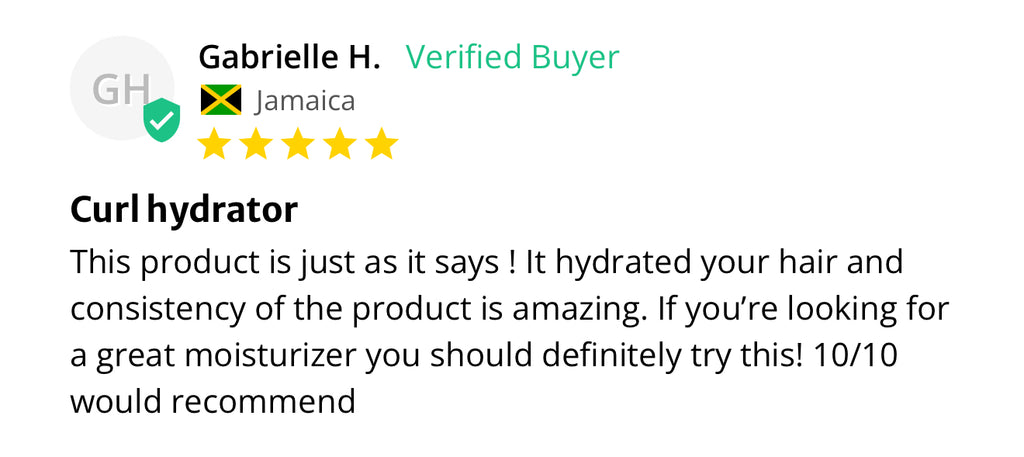
Task: Select the third gold star
Action: pos(298,144)
